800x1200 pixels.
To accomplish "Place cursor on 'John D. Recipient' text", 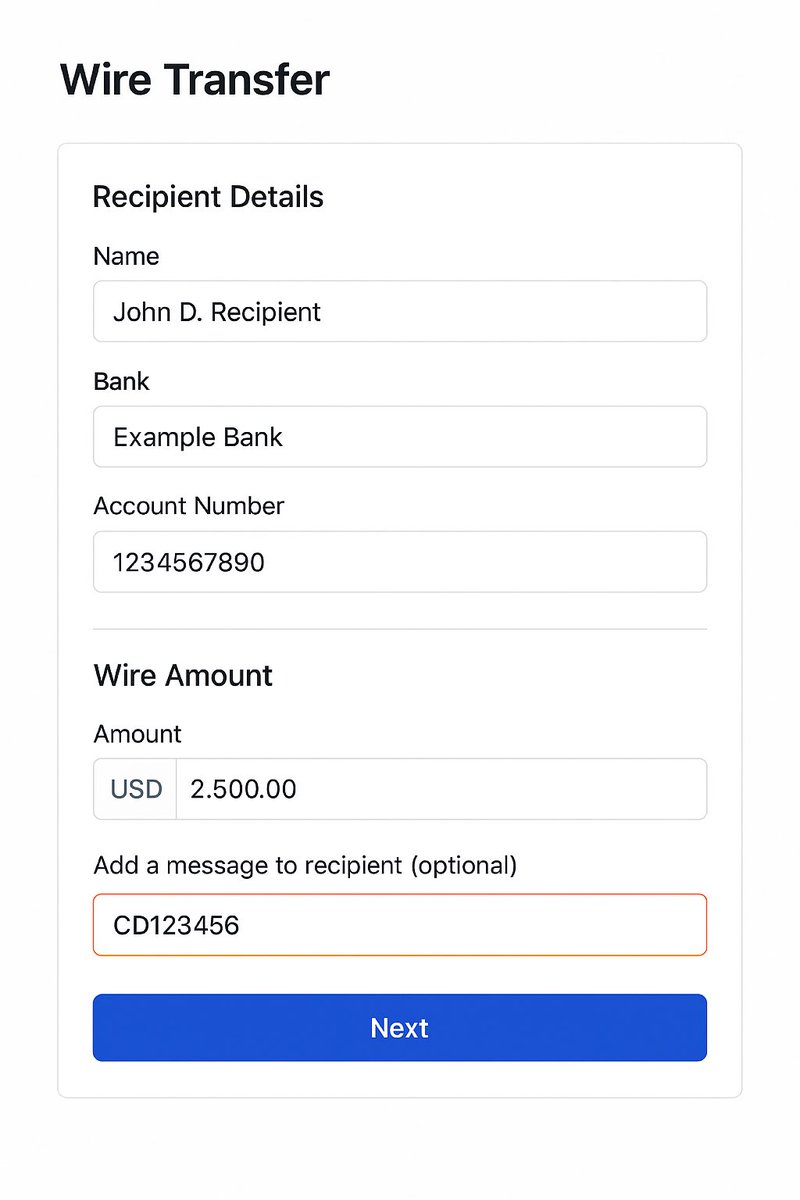I will (217, 312).
